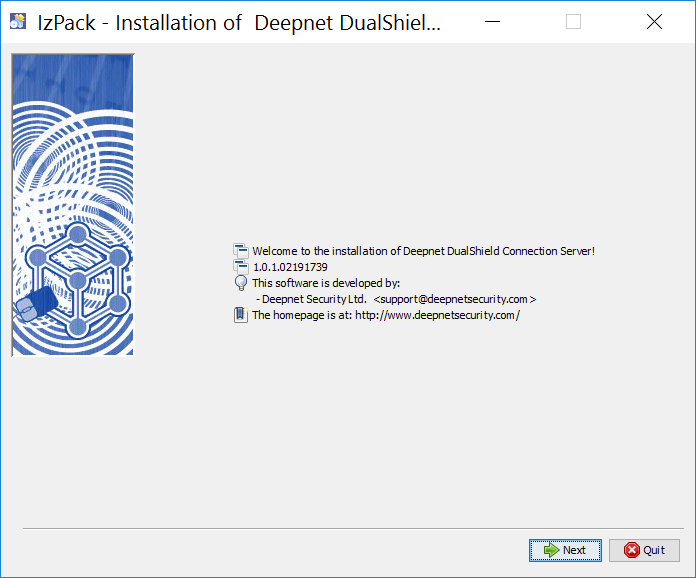Click the Deepnet Security Ltd. developer name
The height and width of the screenshot is (578, 696).
tap(312, 299)
